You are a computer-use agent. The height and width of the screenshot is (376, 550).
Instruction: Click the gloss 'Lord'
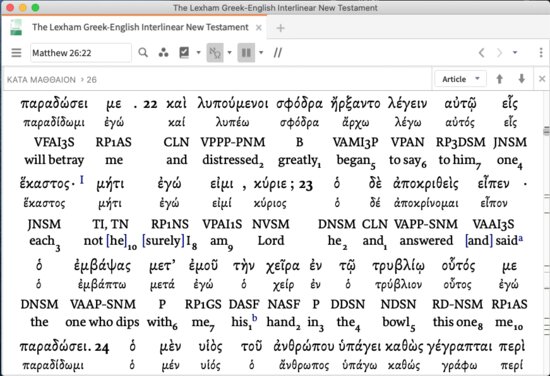tap(270, 241)
